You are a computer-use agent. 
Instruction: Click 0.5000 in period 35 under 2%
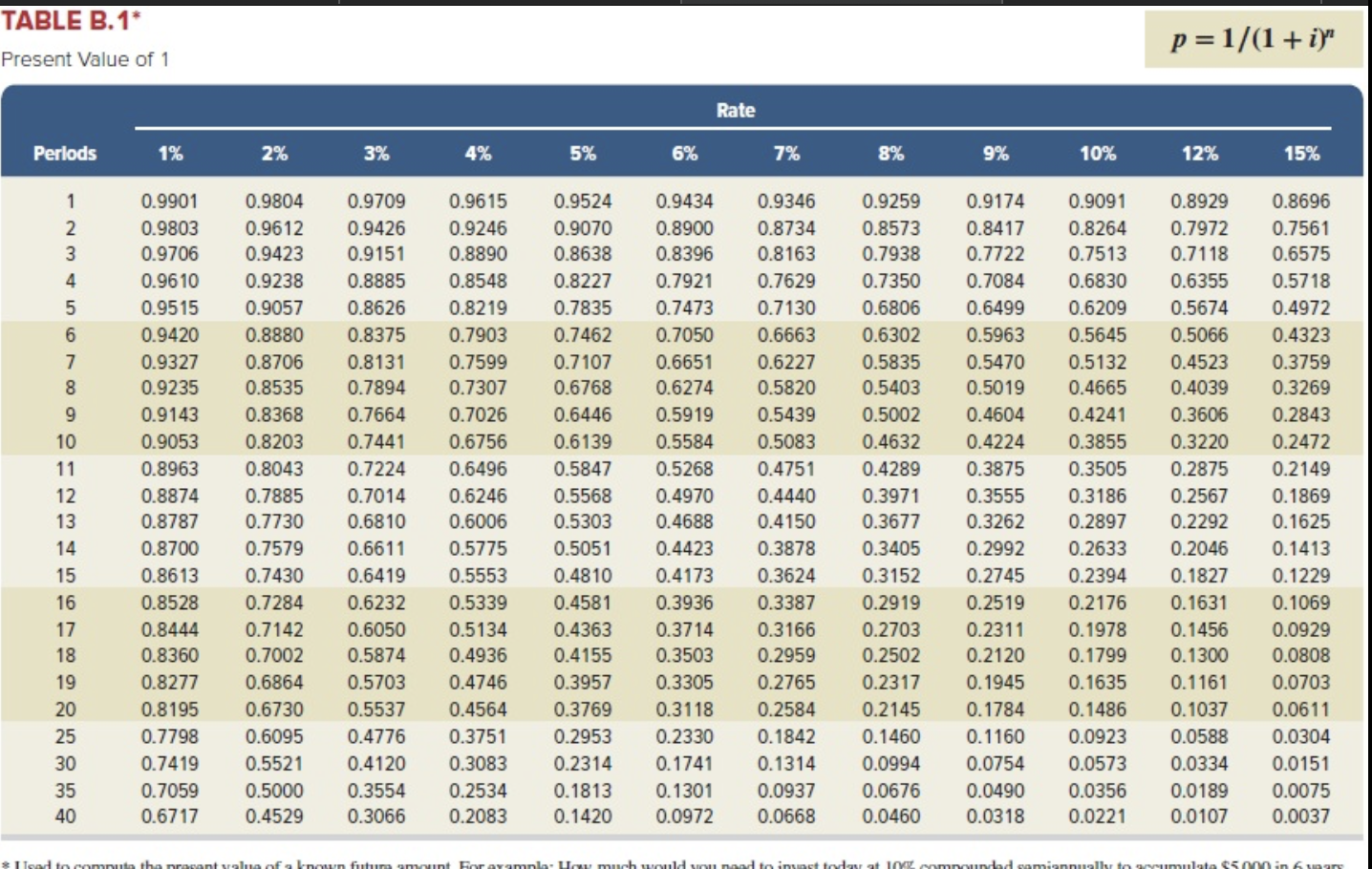[x=274, y=791]
